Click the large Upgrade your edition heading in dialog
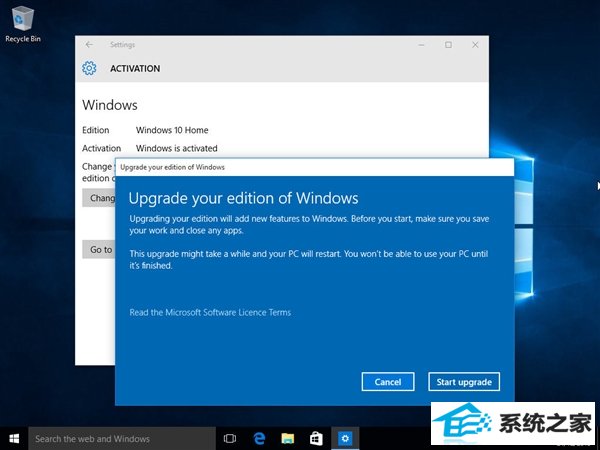The width and height of the screenshot is (600, 450). click(x=243, y=198)
